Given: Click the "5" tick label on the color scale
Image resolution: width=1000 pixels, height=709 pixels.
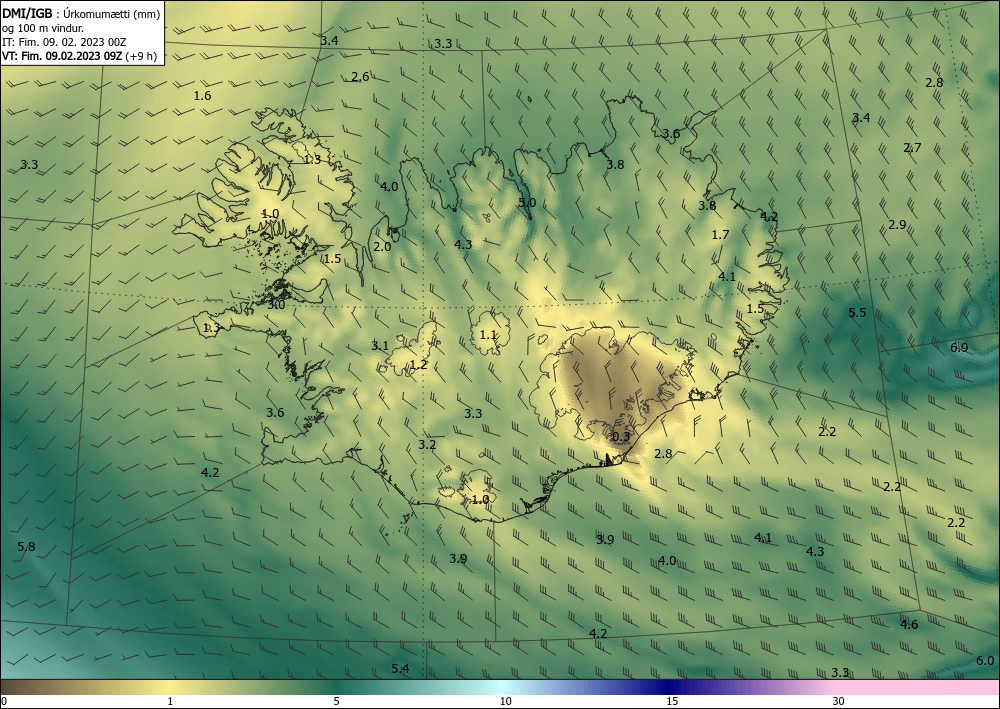Looking at the screenshot, I should pos(337,702).
